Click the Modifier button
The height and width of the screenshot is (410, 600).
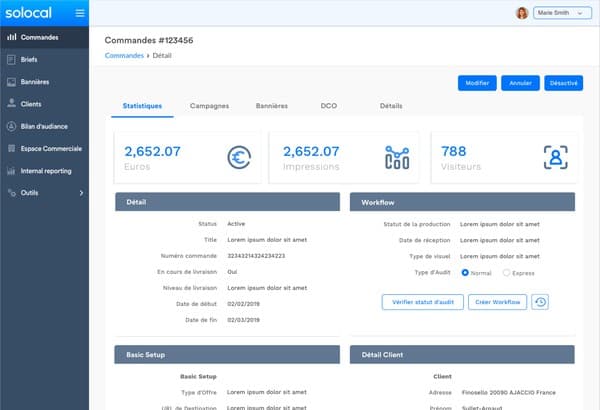[x=477, y=83]
